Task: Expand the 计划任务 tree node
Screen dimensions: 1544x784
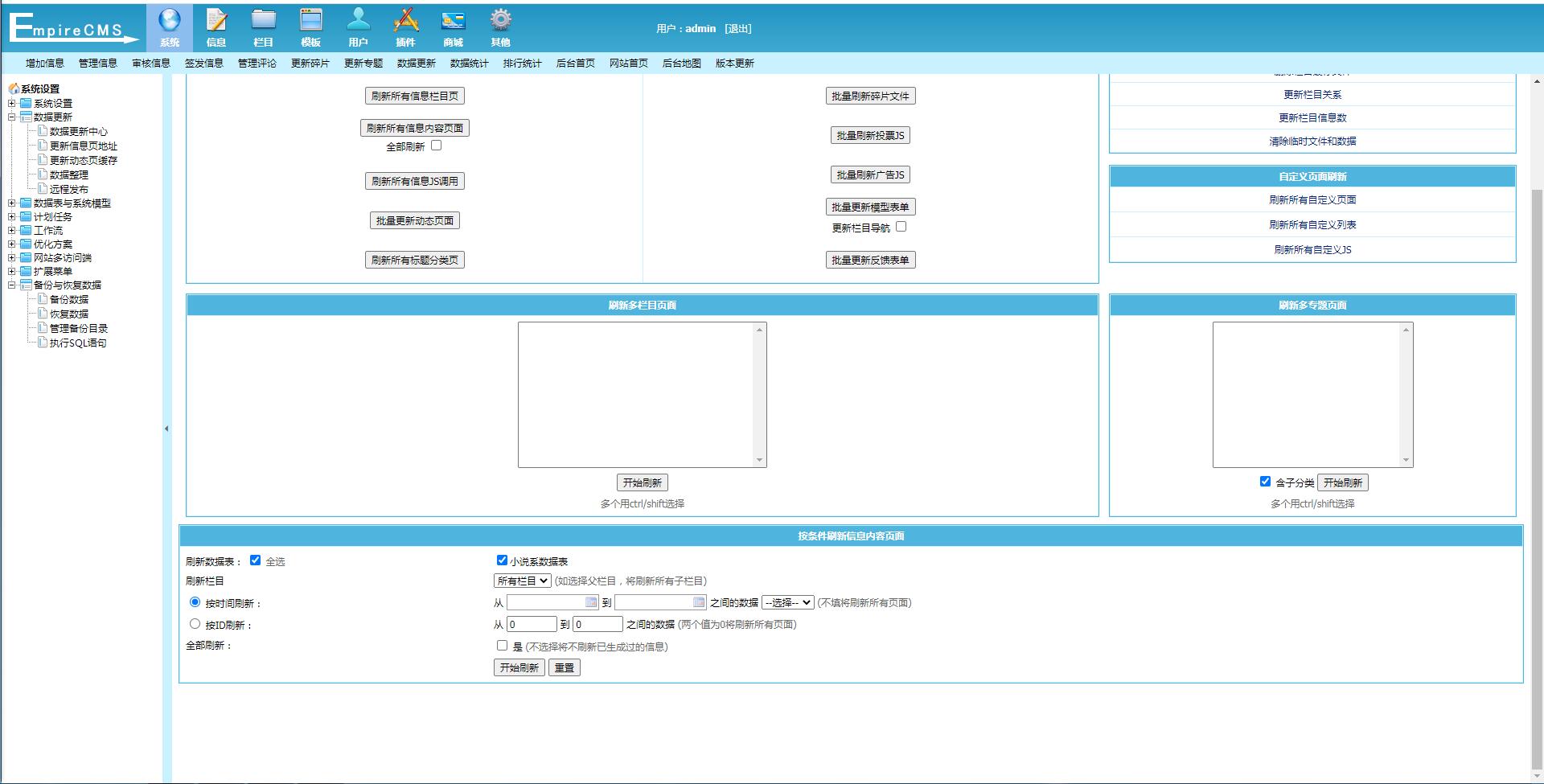Action: click(12, 217)
